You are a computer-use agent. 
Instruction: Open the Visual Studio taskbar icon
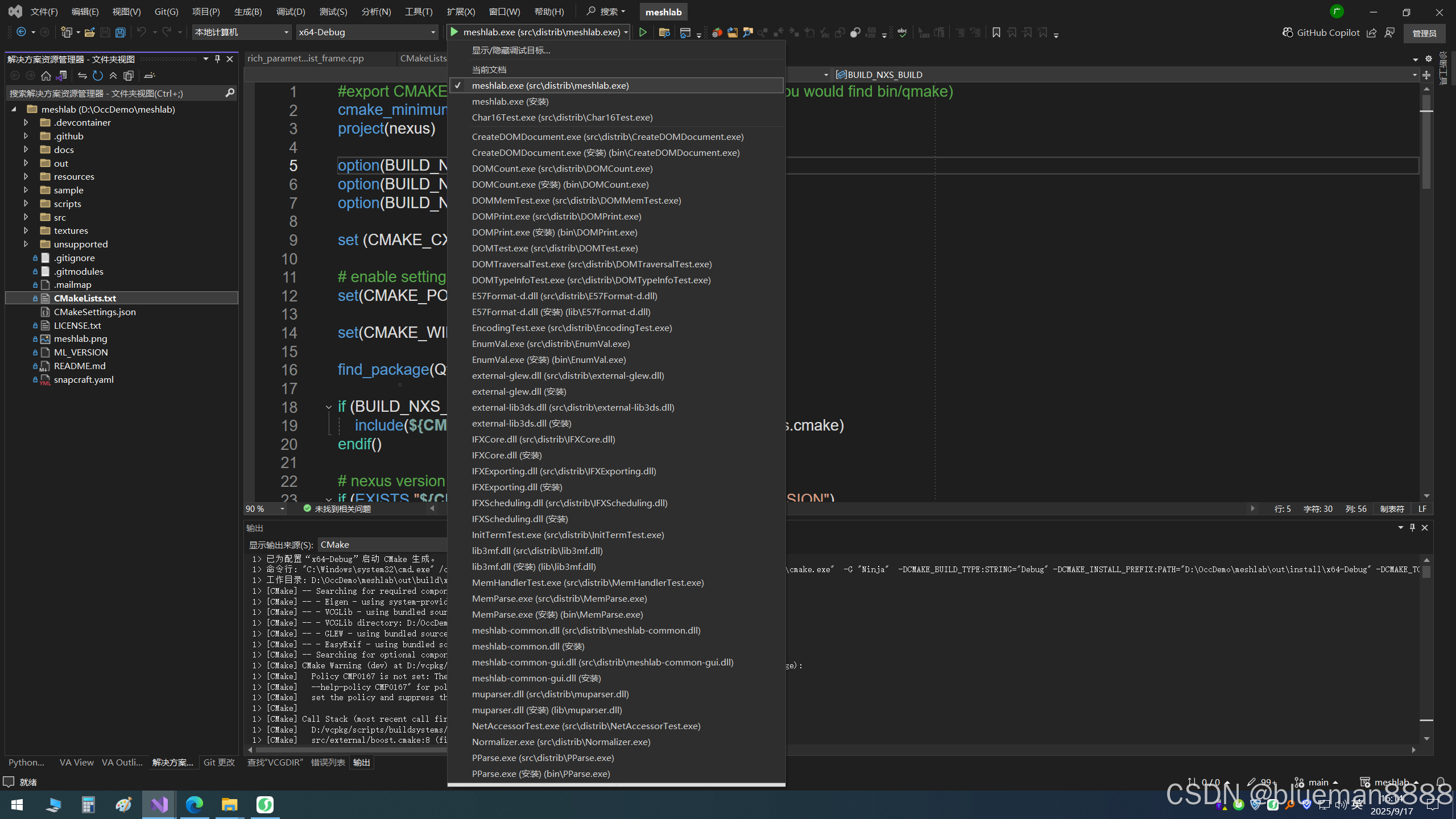click(159, 804)
